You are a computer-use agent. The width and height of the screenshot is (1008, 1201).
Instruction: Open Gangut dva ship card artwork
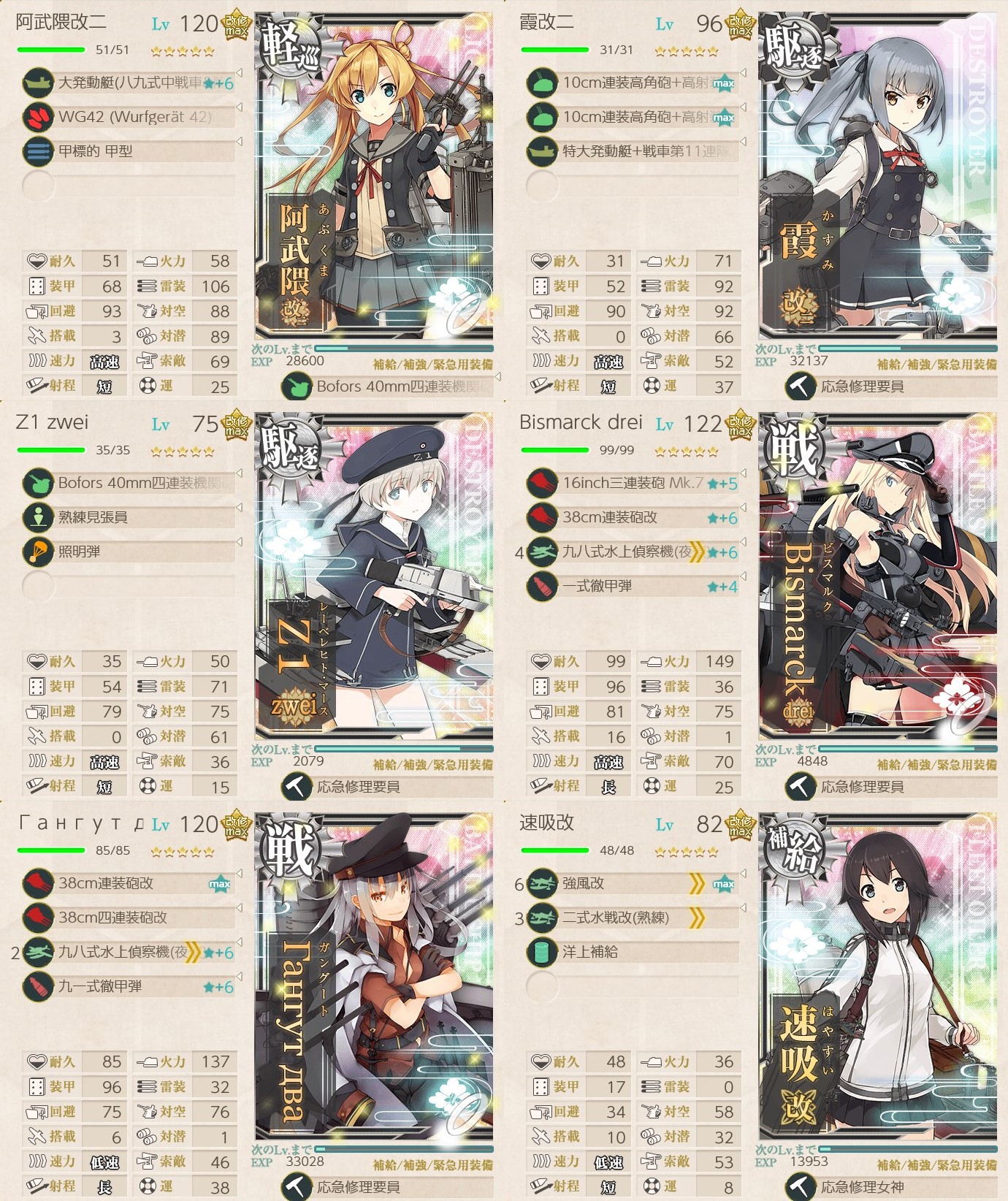click(374, 976)
